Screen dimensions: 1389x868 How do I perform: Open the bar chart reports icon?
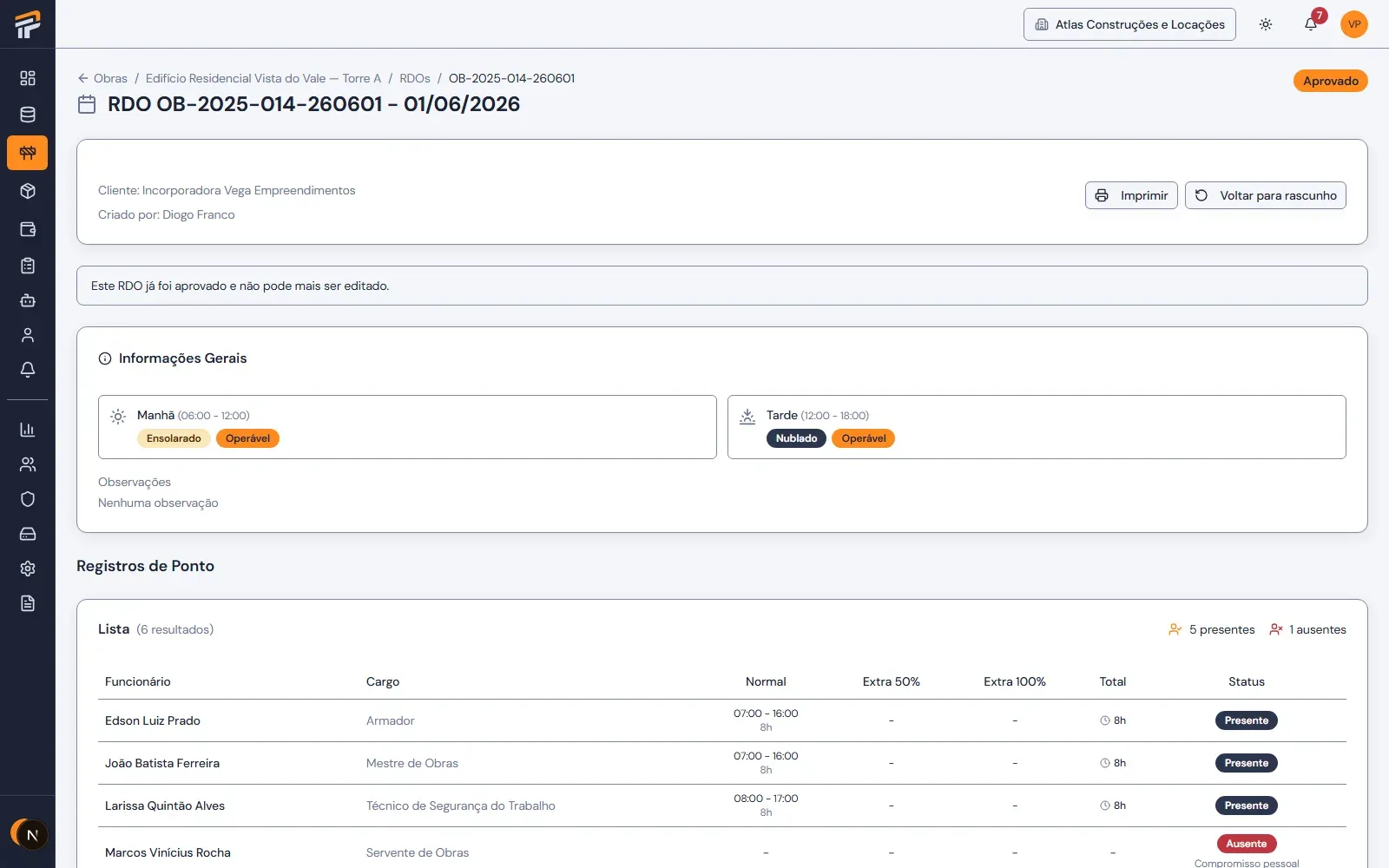point(28,430)
